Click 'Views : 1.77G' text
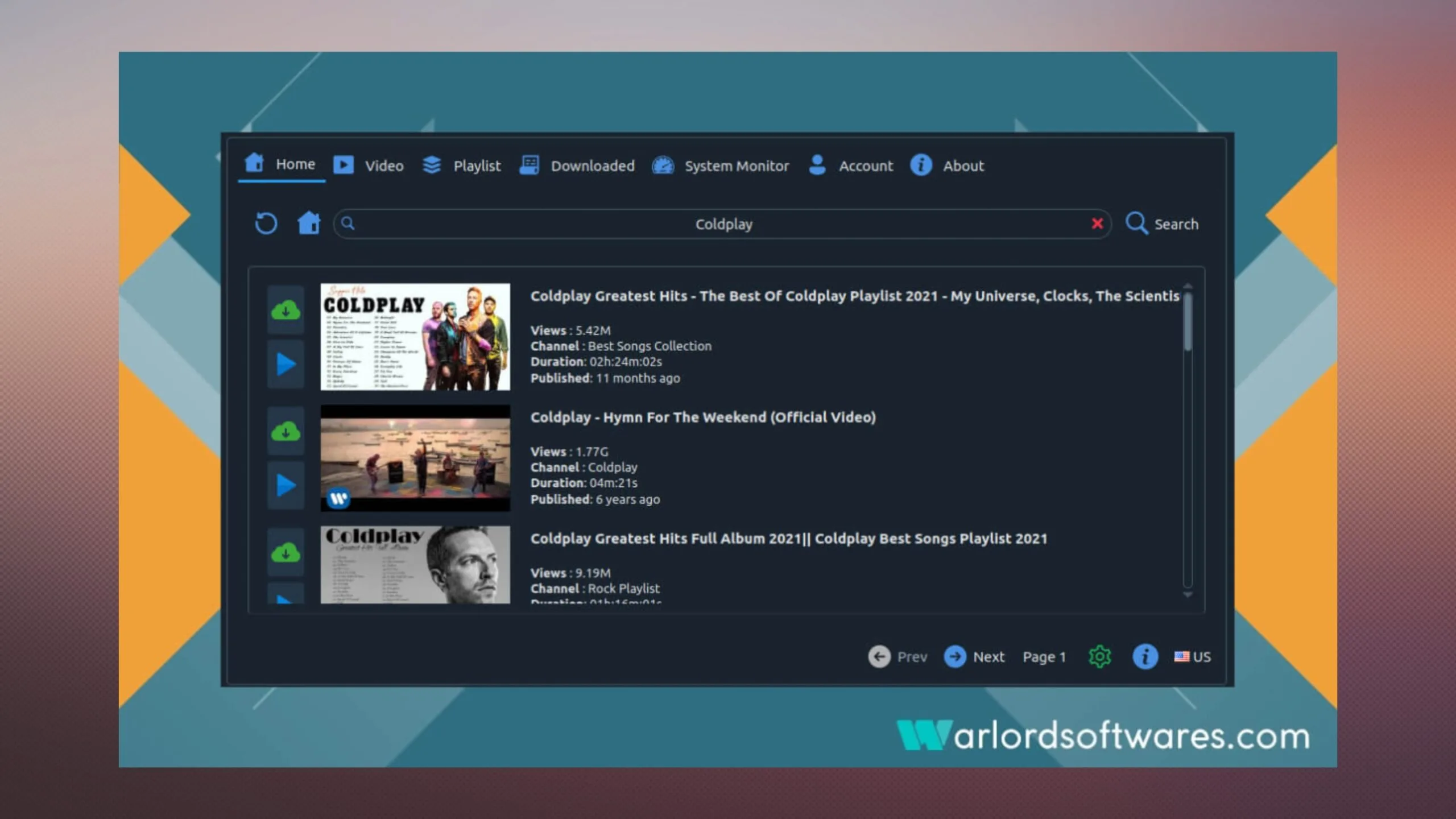Screen dimensions: 1456x819 click(569, 452)
